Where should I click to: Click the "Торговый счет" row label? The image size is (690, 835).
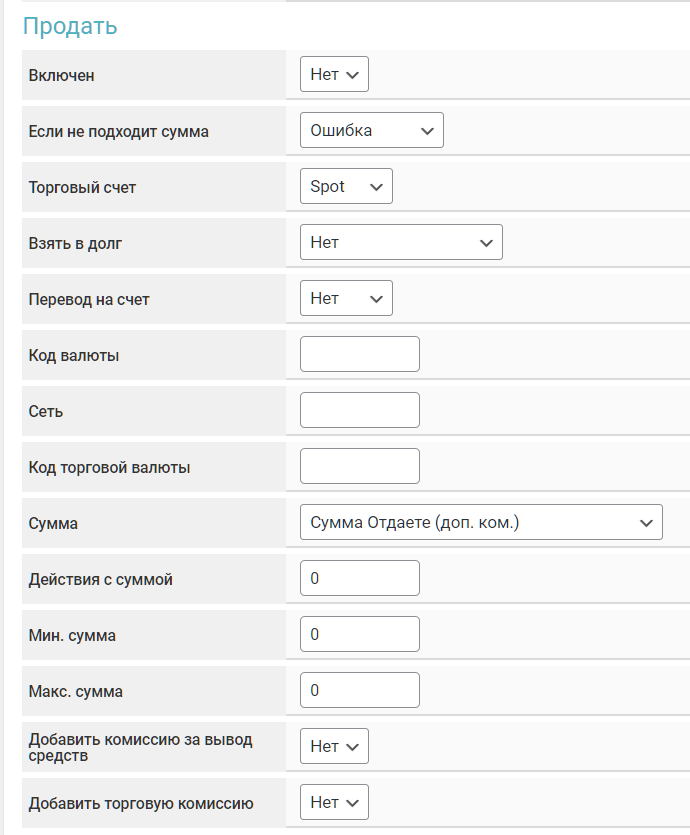pos(82,187)
